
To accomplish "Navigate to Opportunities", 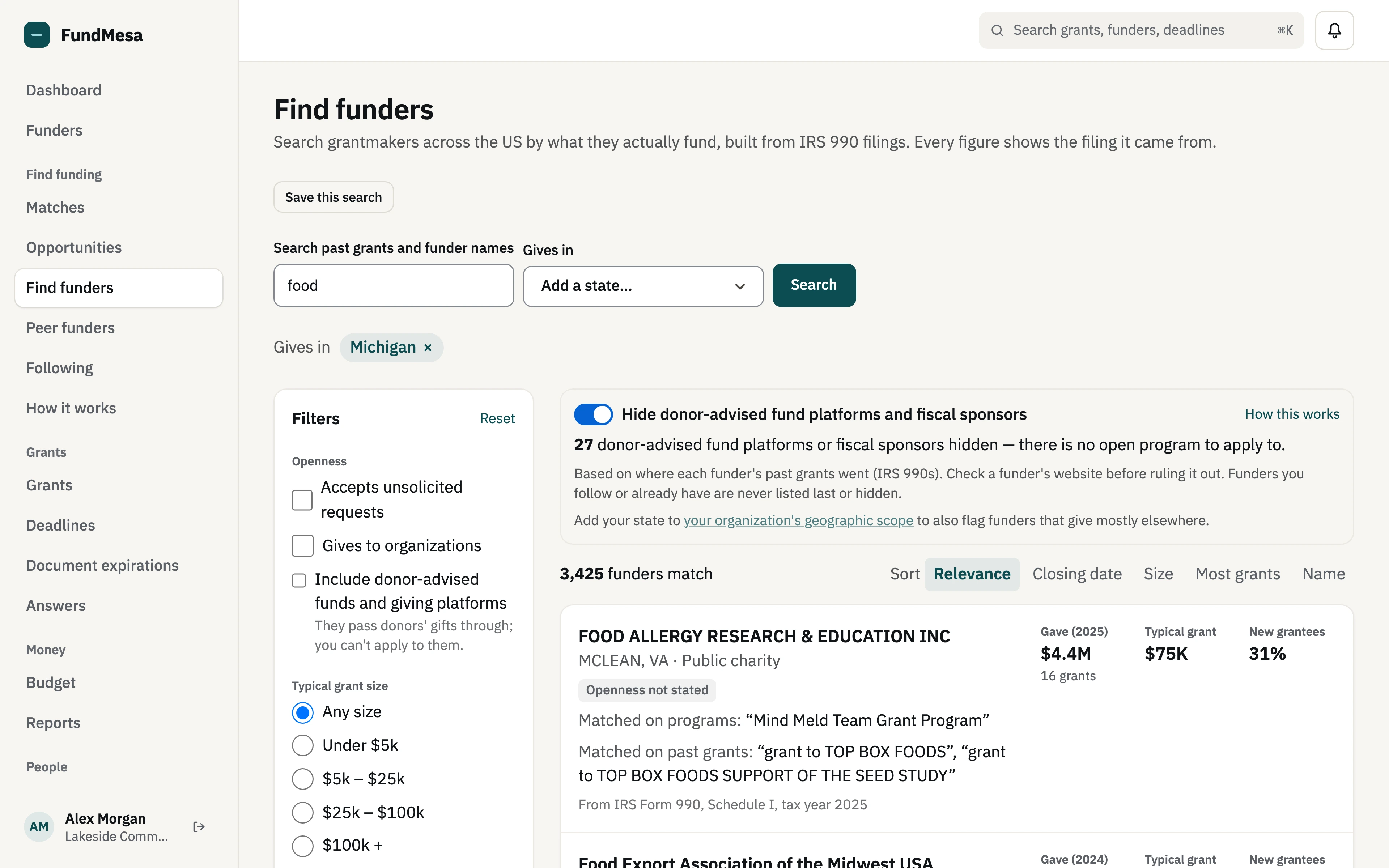I will tap(119, 248).
